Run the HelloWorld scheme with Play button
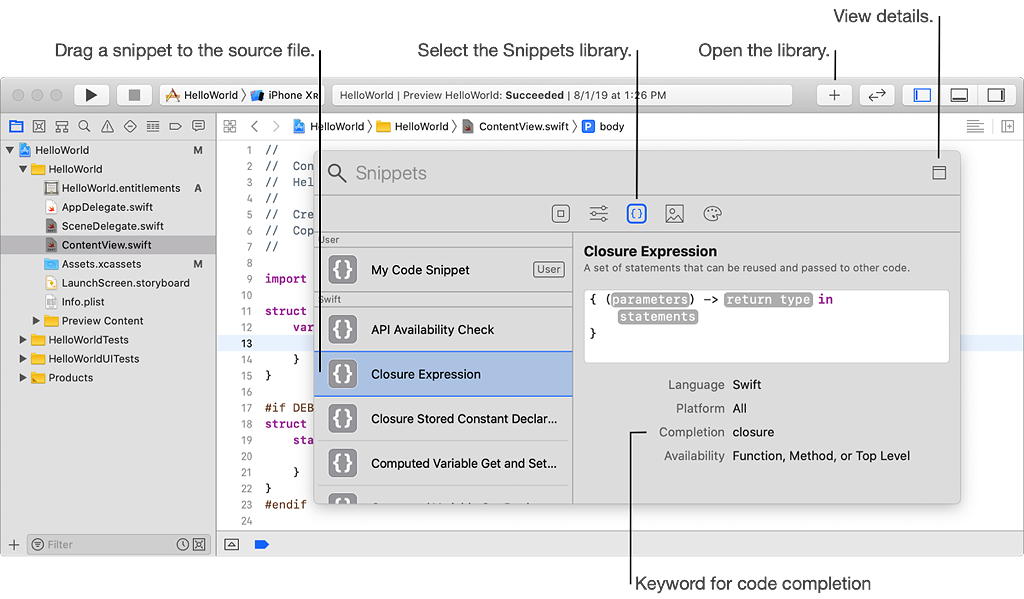Image resolution: width=1024 pixels, height=599 pixels. (91, 95)
